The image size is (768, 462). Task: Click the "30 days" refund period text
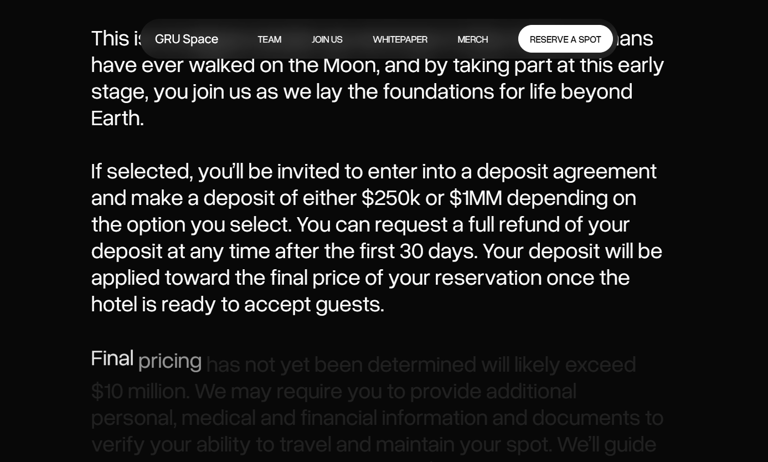(x=440, y=250)
